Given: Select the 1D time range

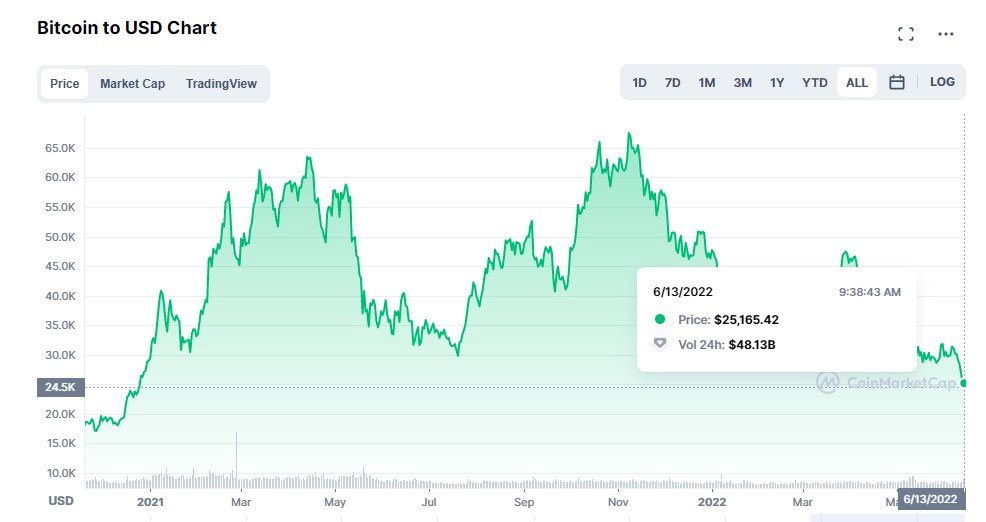Looking at the screenshot, I should (640, 83).
